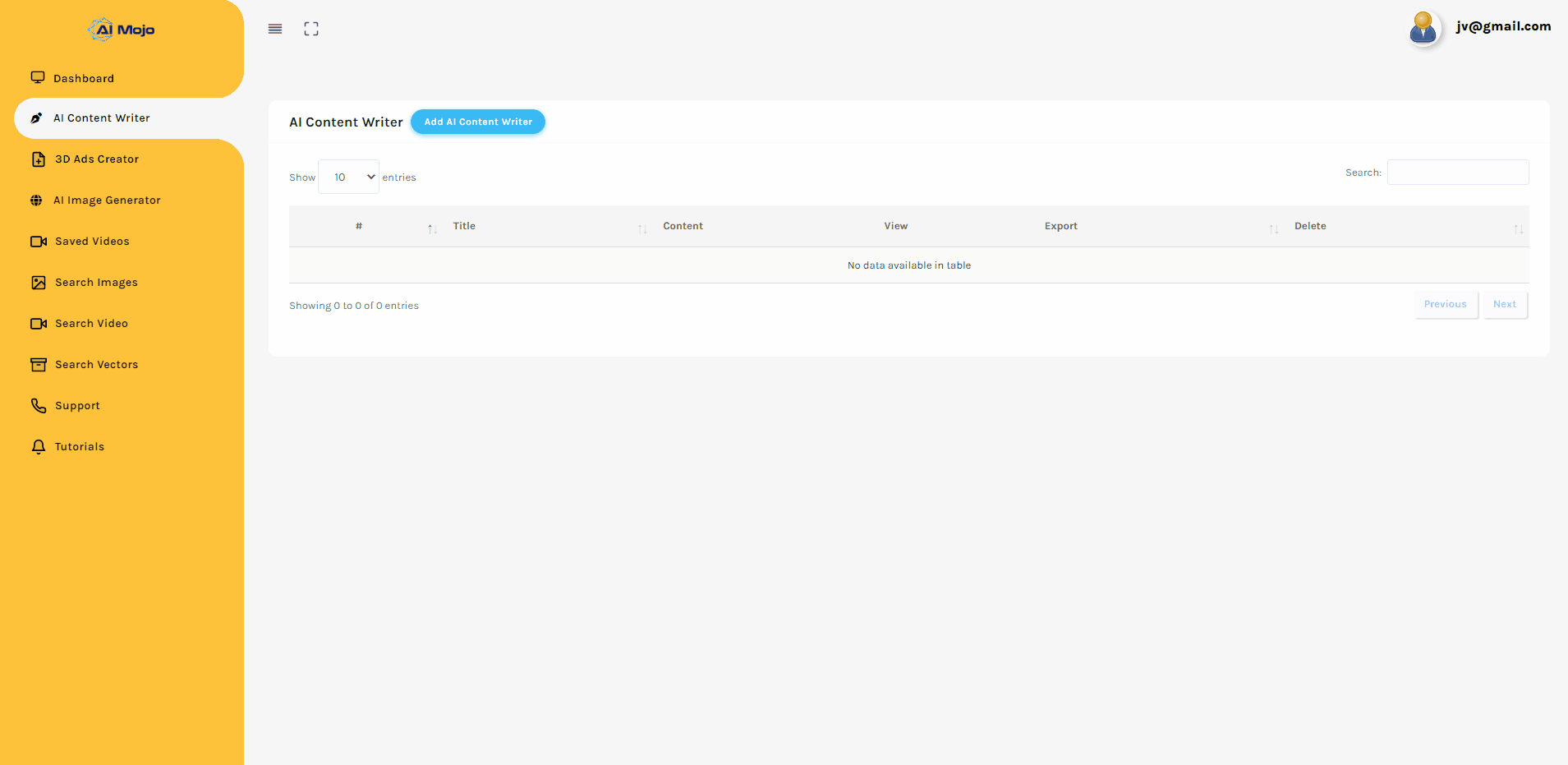
Task: Toggle fullscreen mode icon
Action: (x=311, y=29)
